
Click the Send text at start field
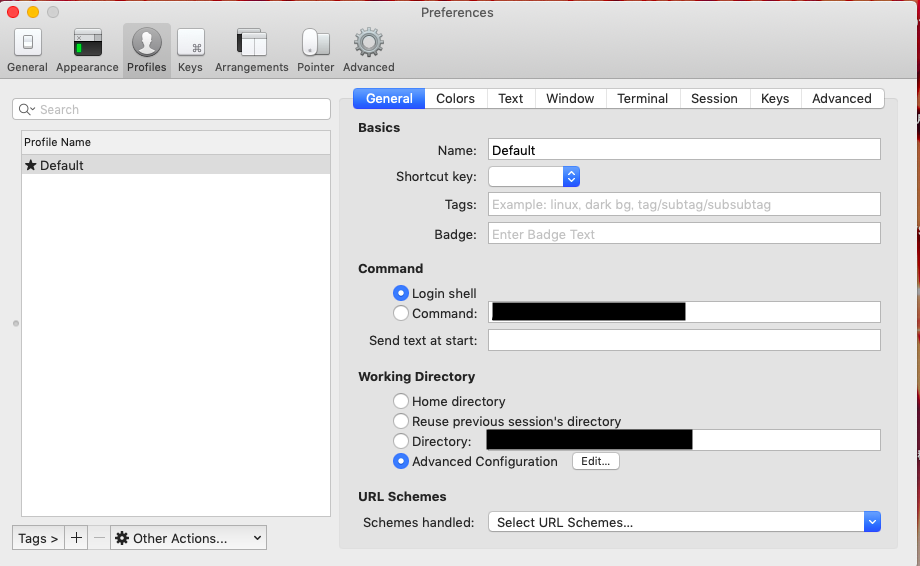tap(684, 340)
